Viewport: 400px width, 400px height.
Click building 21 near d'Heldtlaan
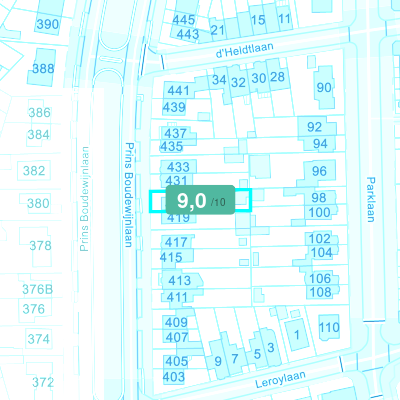218,30
